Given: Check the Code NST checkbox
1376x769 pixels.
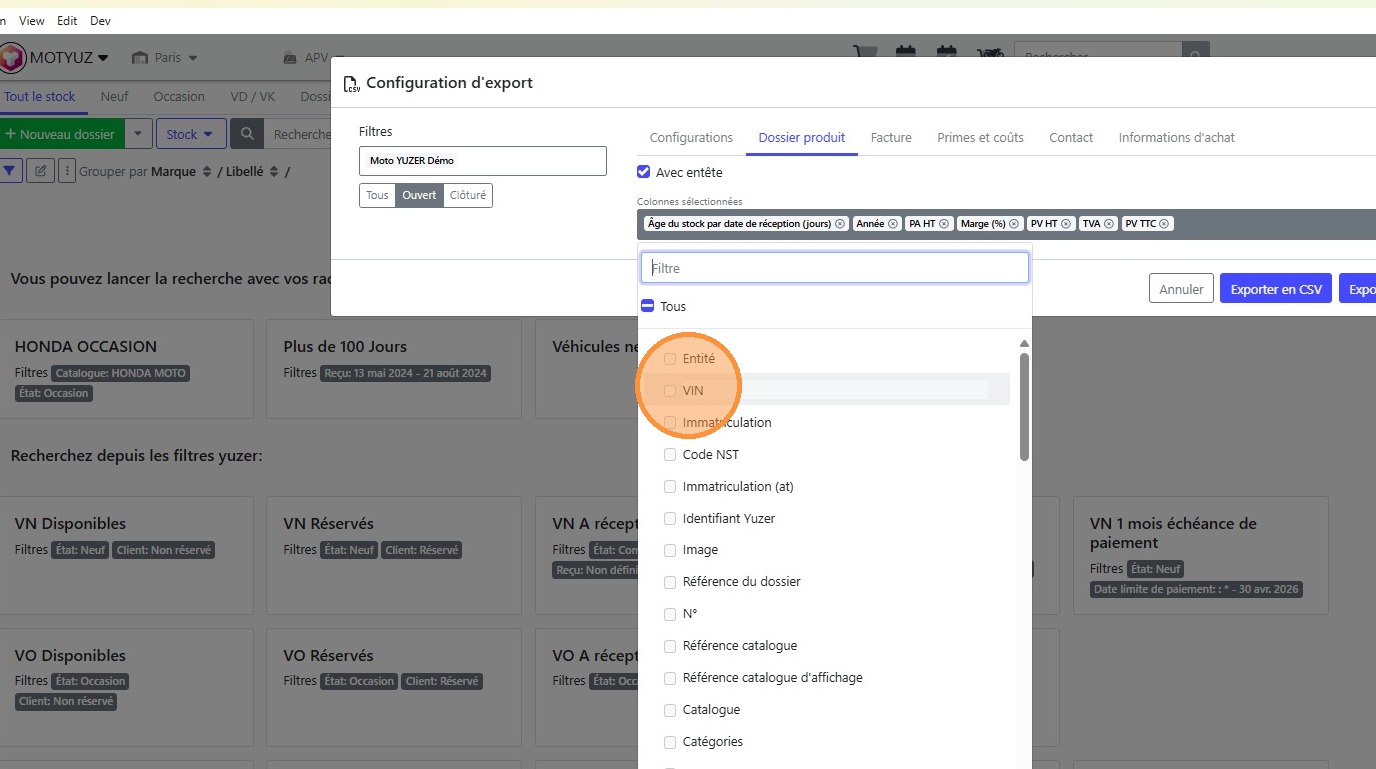Looking at the screenshot, I should 670,455.
